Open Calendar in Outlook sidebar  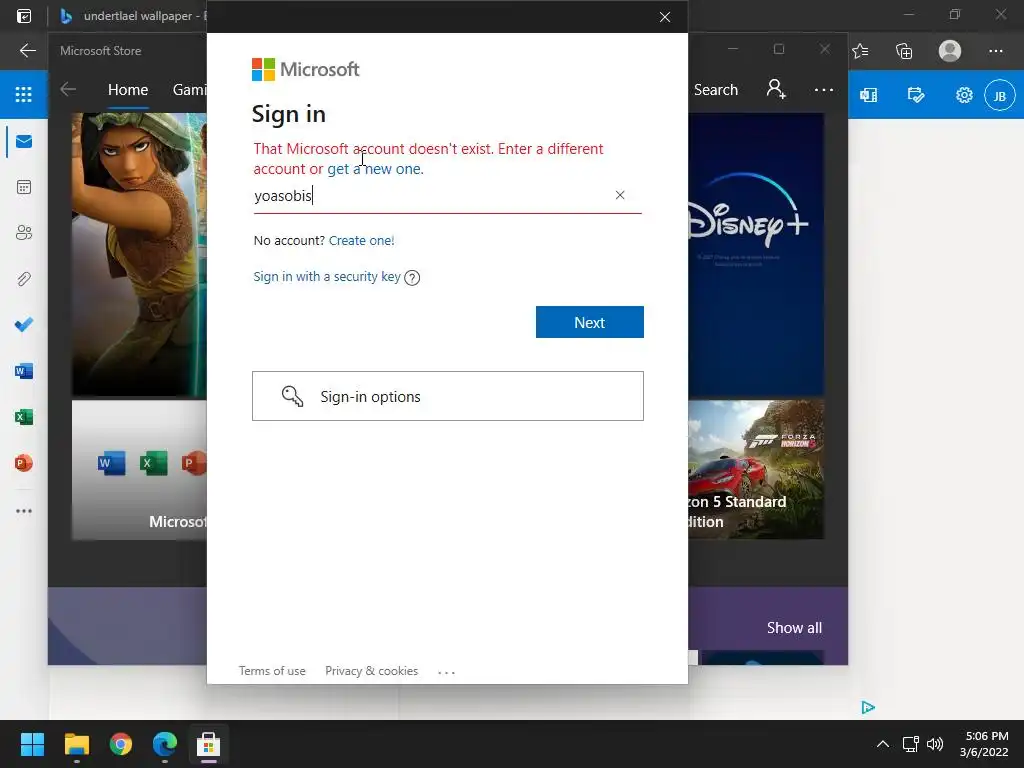24,187
